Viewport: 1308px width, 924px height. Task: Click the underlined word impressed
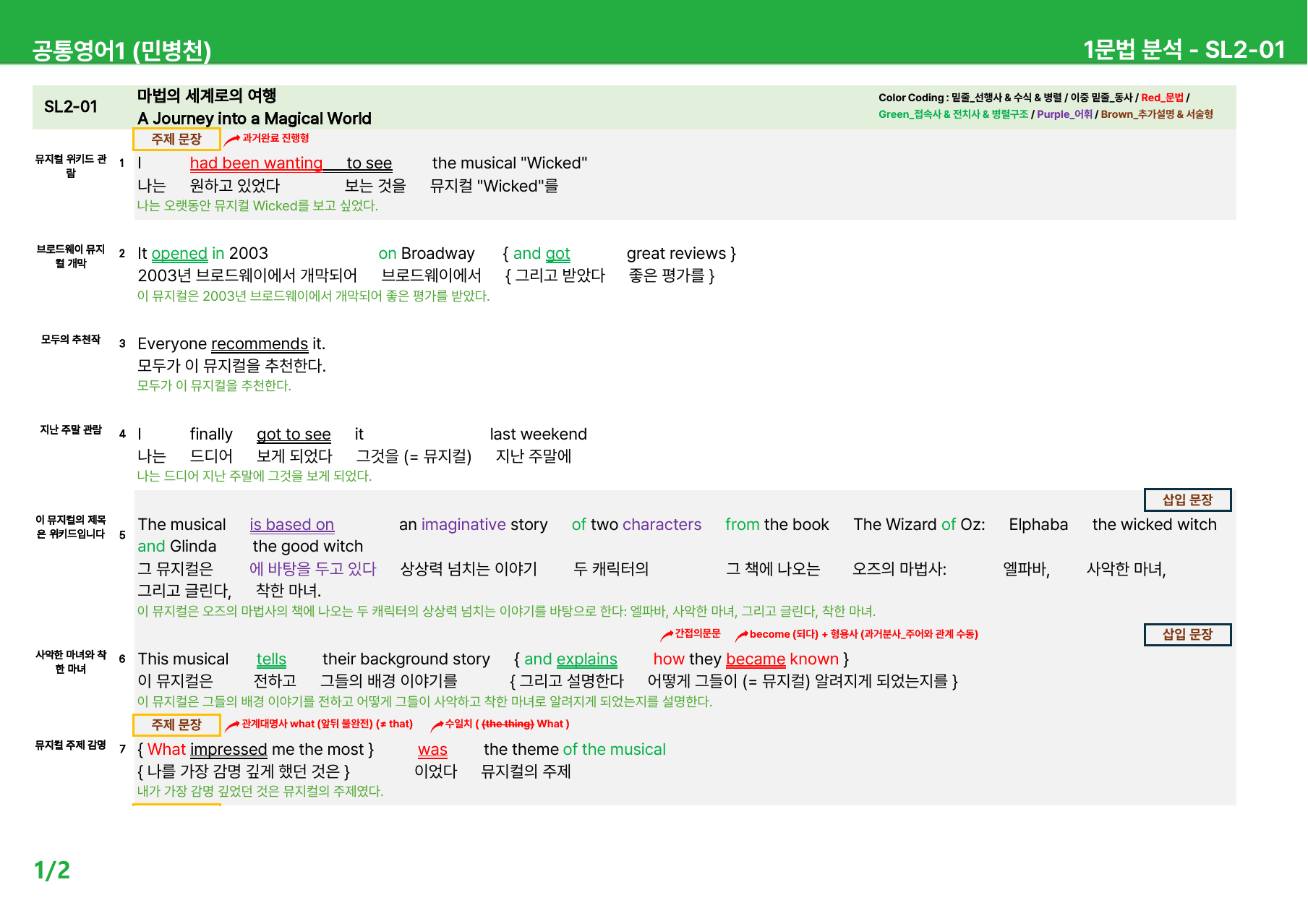228,750
